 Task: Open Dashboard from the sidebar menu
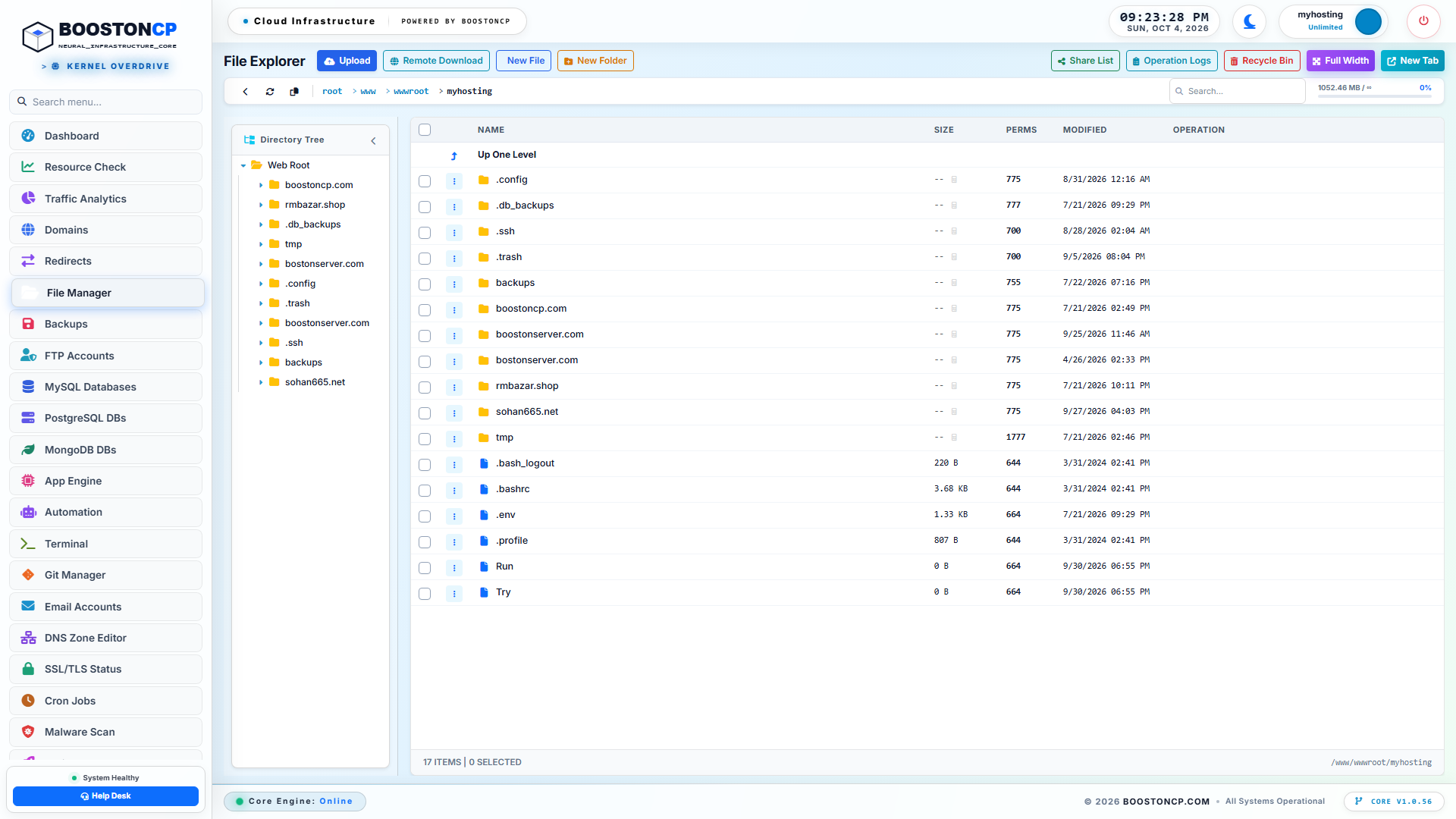(x=106, y=136)
